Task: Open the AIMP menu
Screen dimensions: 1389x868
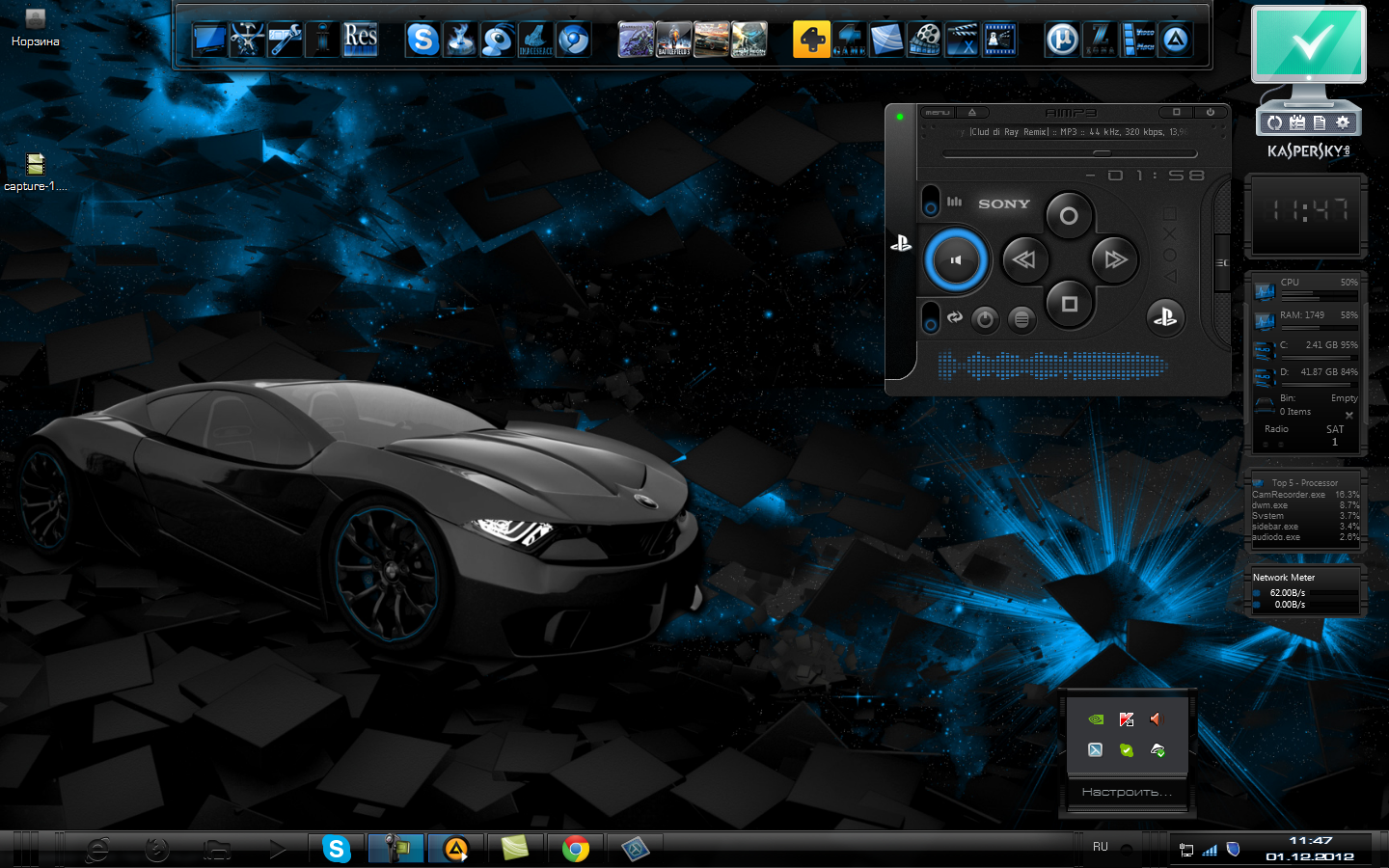Action: pos(937,113)
